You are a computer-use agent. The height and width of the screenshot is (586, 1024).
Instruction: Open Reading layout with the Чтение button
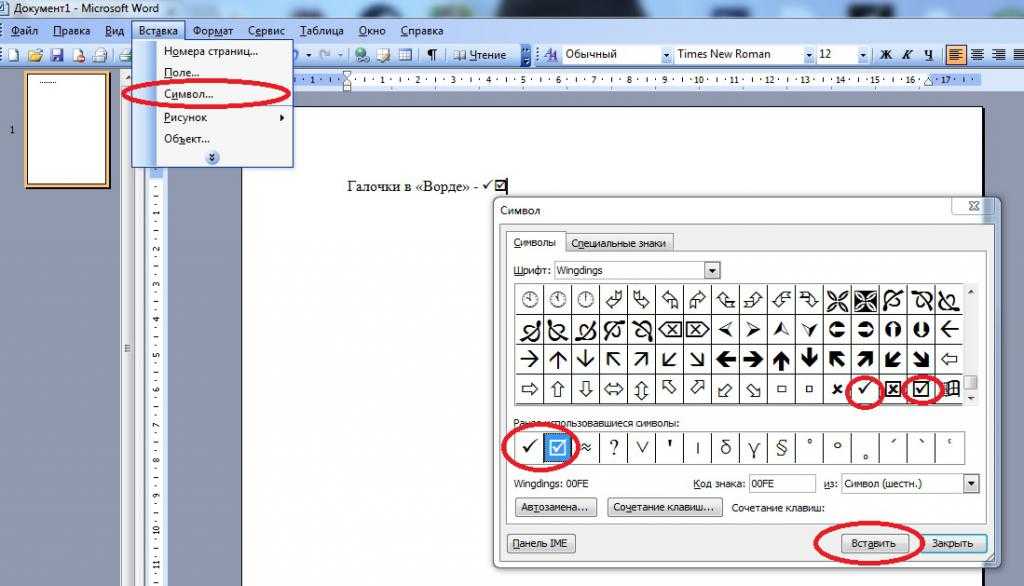(480, 55)
